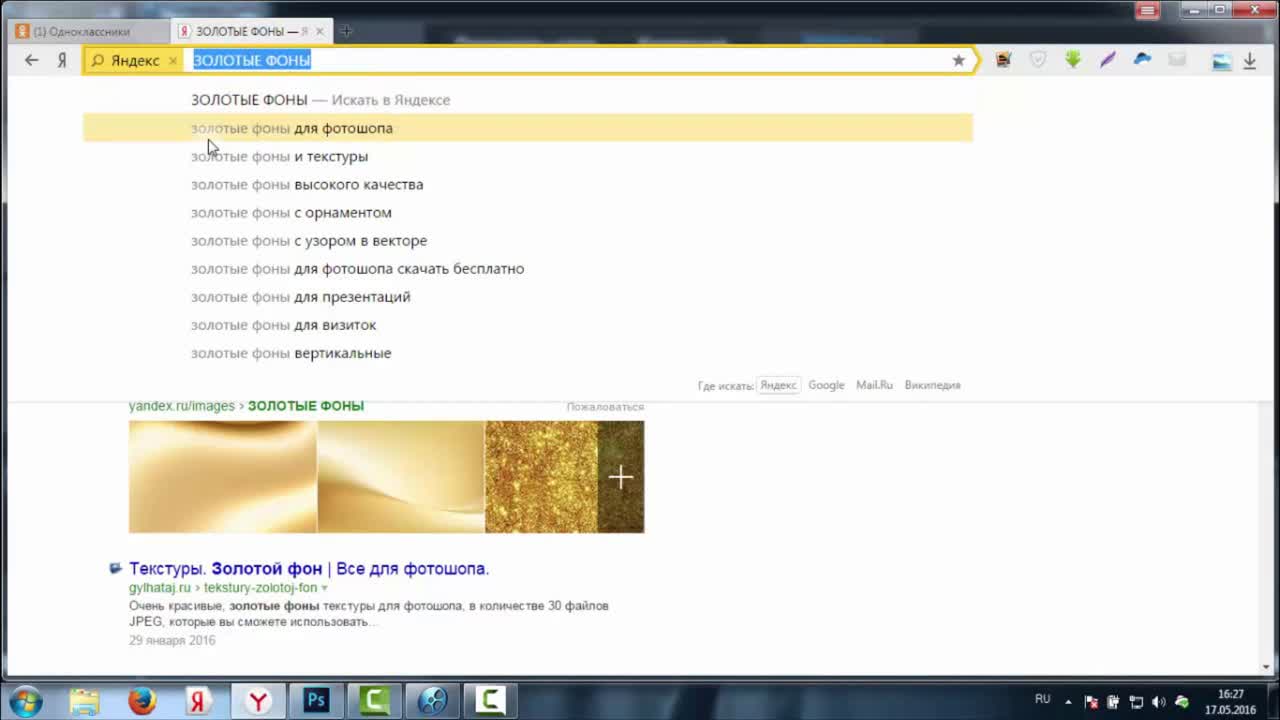The width and height of the screenshot is (1280, 720).
Task: Open 'Текстуры. Золотой фон' result link
Action: [309, 568]
